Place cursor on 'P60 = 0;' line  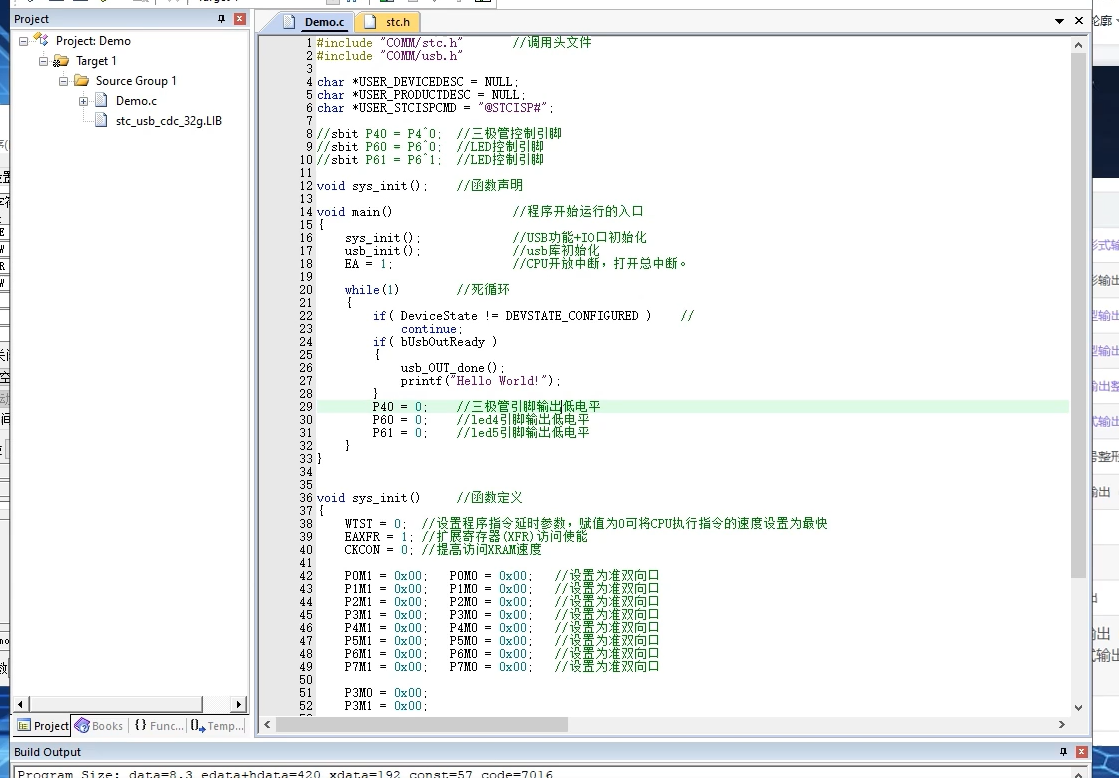tap(400, 420)
